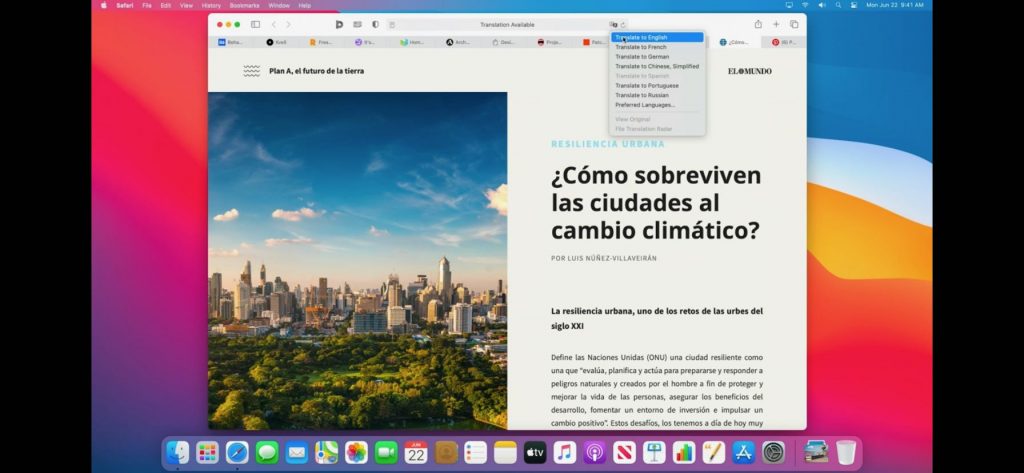Viewport: 1024px width, 473px height.
Task: Click the wavy lines menu icon on the page
Action: 251,71
